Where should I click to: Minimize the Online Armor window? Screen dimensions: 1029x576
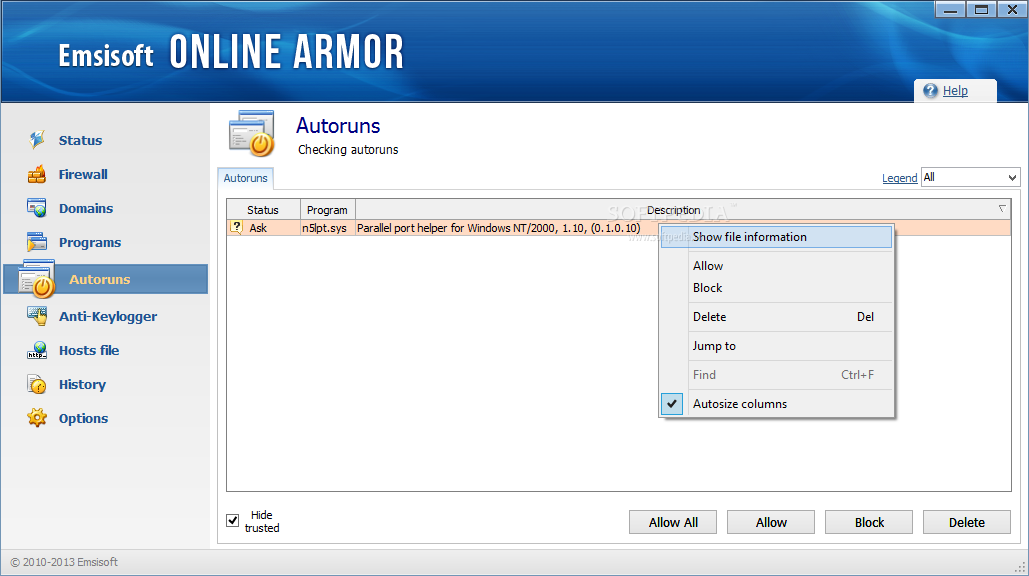point(950,9)
